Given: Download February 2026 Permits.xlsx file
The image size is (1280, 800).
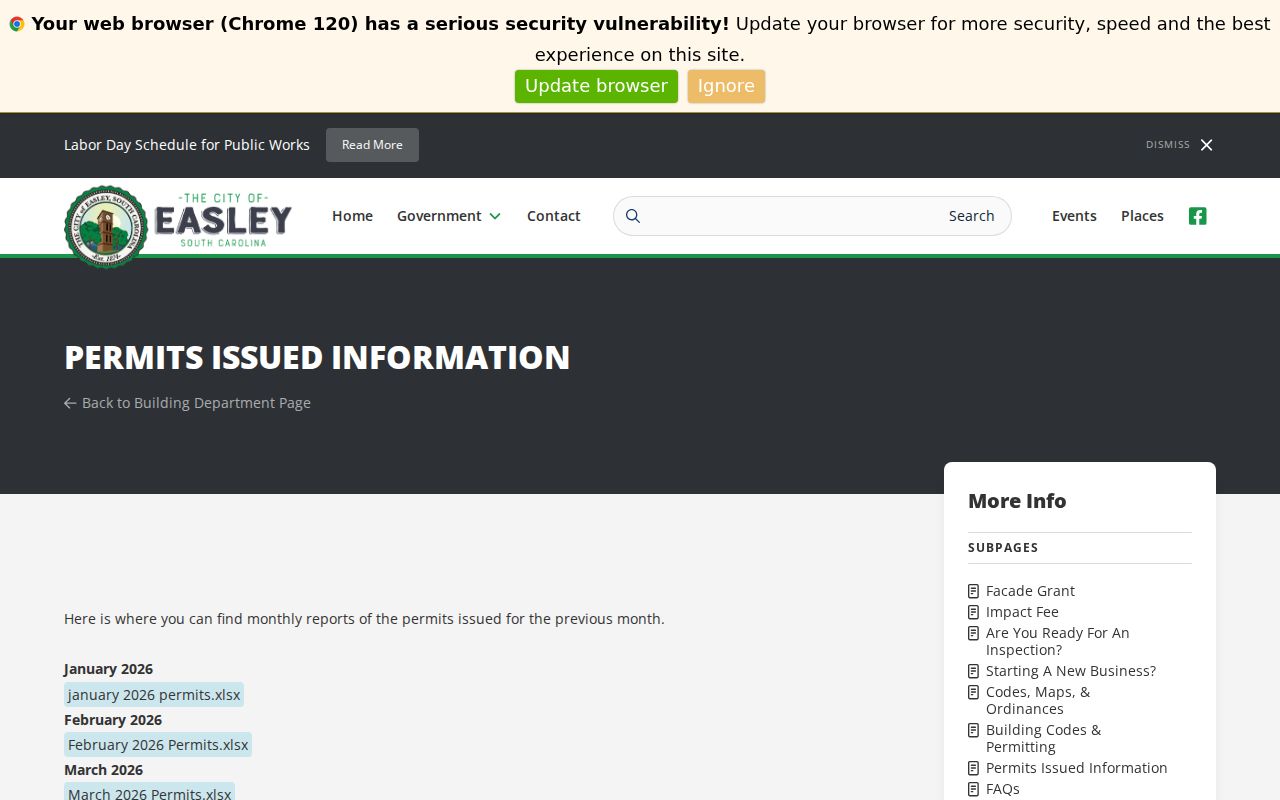Looking at the screenshot, I should click(158, 745).
